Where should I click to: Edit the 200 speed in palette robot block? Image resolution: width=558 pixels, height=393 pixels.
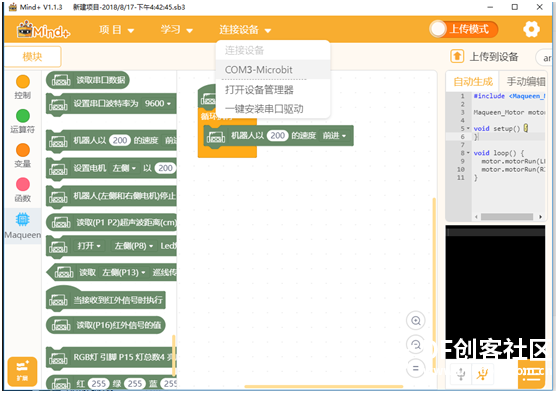[120, 140]
